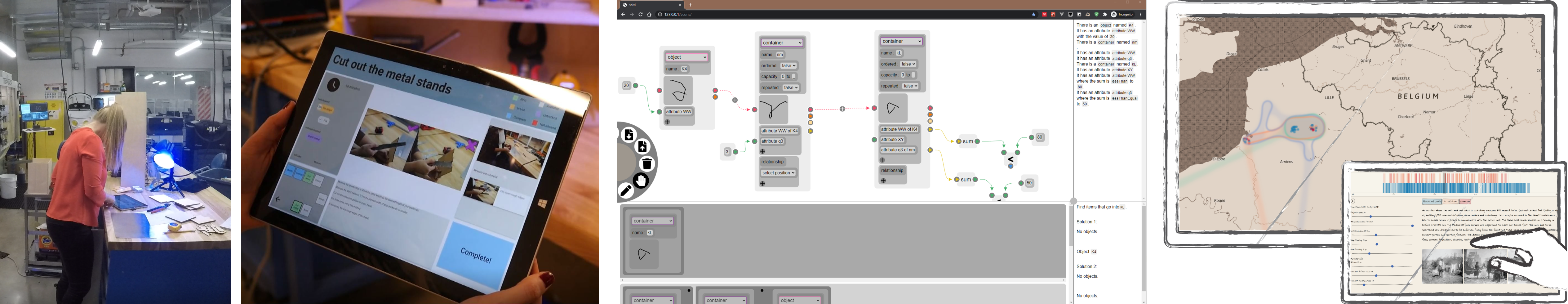Click the sum node wired to 80 comparison
Image resolution: width=1568 pixels, height=304 pixels.
pos(968,141)
